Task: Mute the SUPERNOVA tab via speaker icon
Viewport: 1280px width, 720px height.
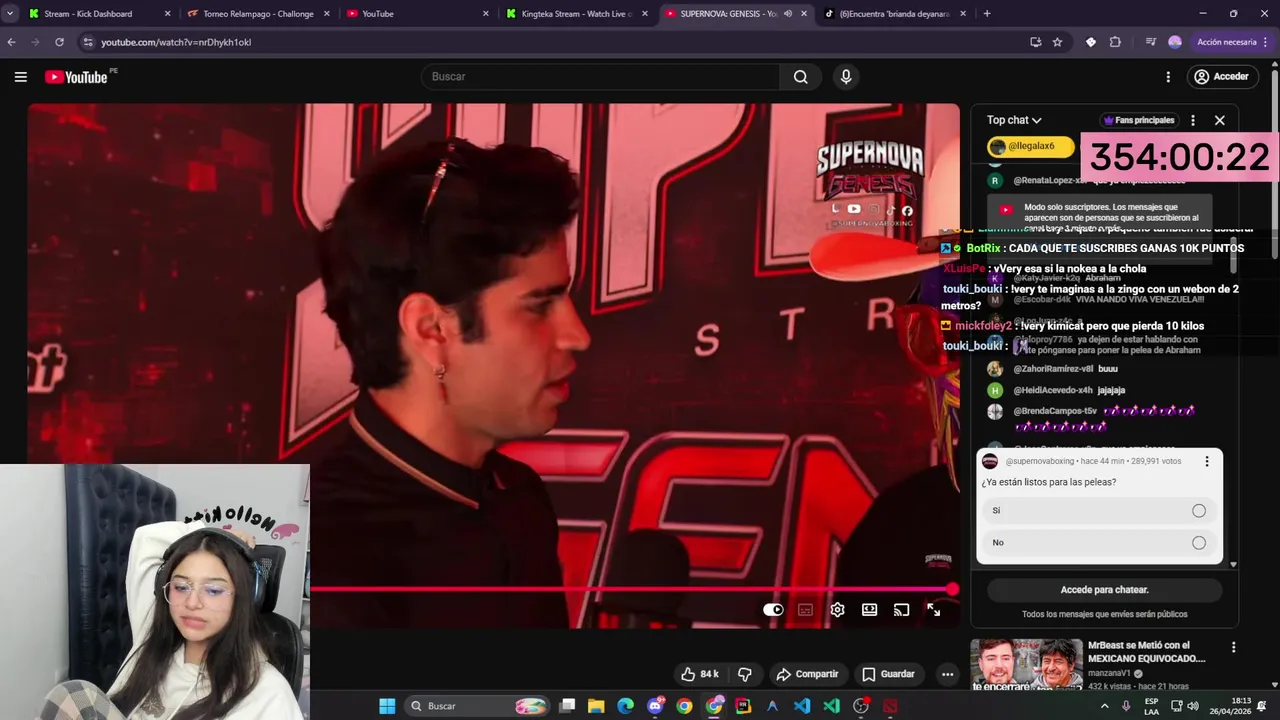Action: click(788, 14)
